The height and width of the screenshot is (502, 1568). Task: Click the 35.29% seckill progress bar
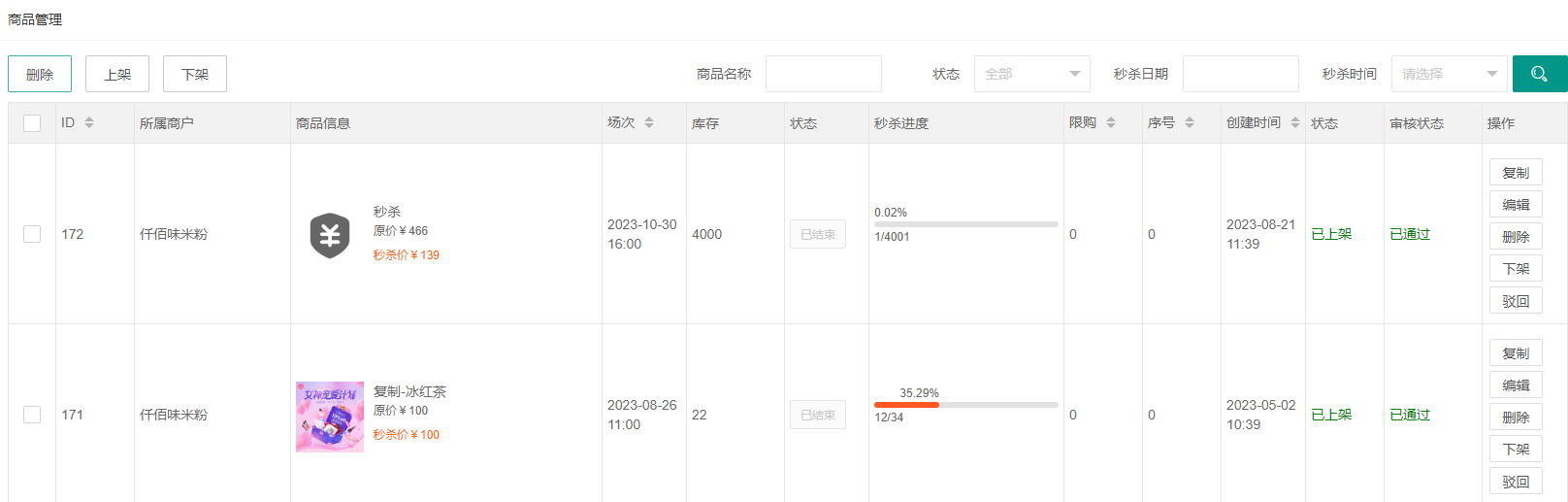pyautogui.click(x=965, y=405)
